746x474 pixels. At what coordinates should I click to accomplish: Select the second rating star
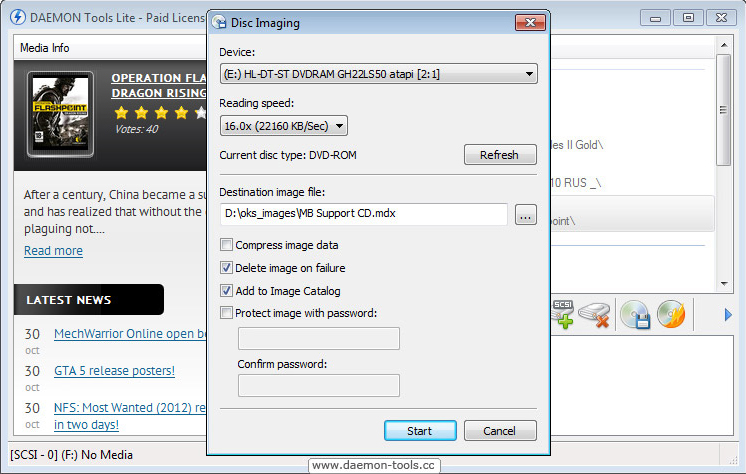[141, 113]
